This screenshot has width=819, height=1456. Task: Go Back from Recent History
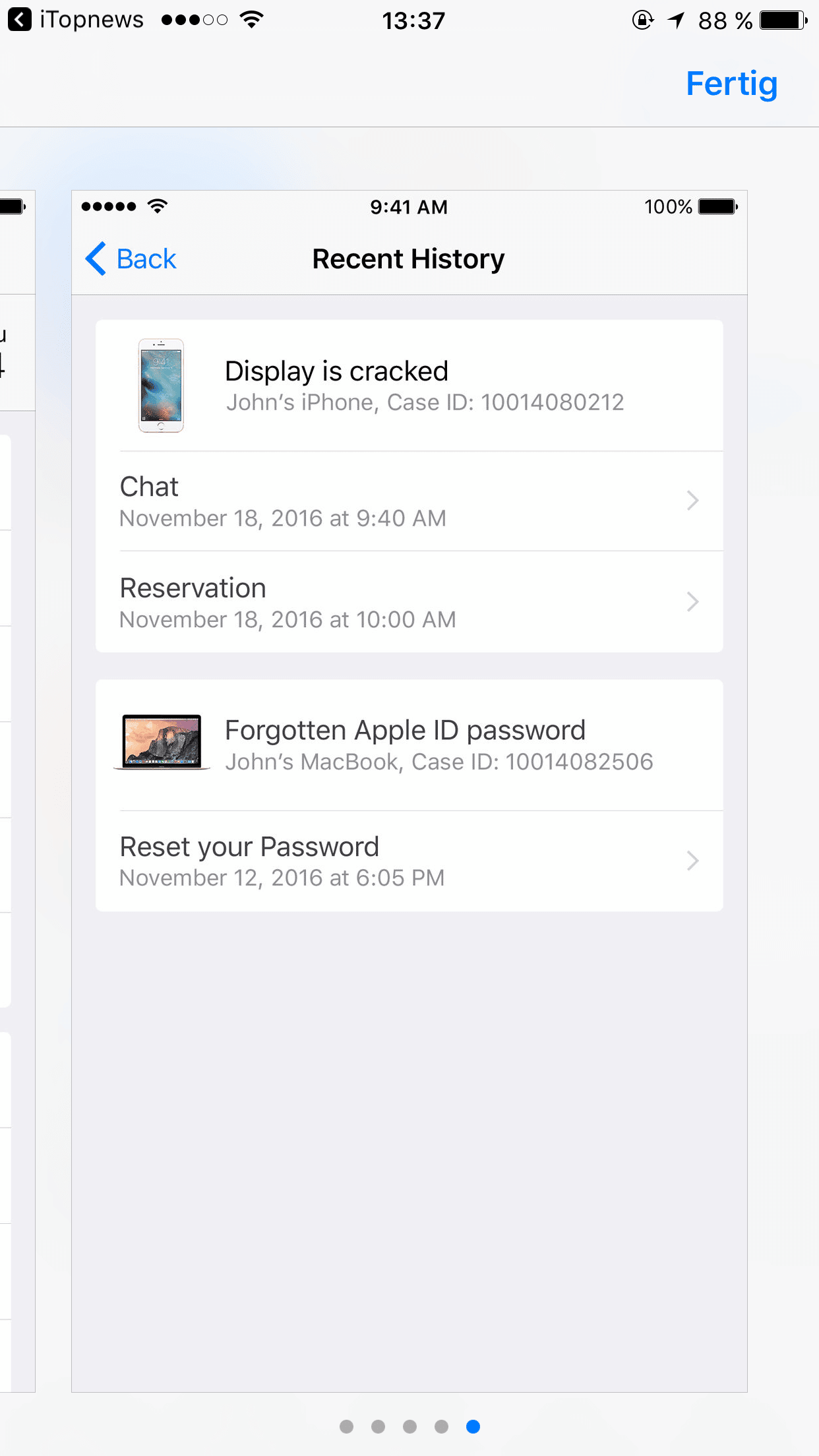click(x=131, y=258)
